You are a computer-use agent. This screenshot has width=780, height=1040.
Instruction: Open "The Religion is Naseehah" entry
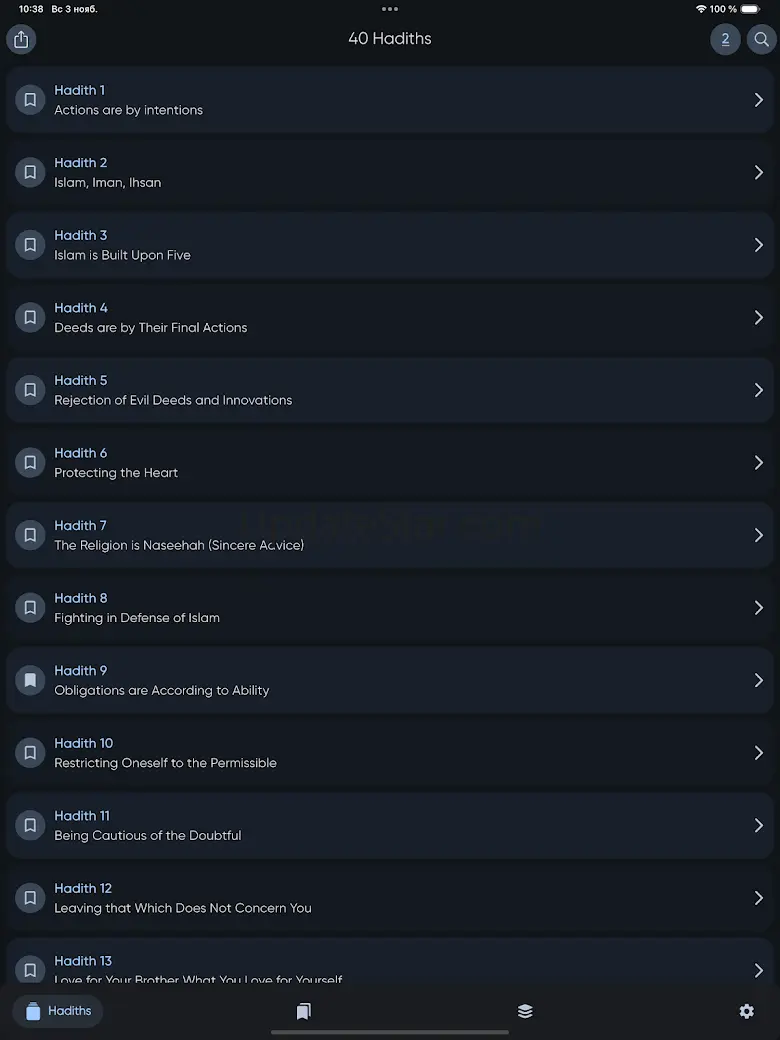pyautogui.click(x=390, y=535)
